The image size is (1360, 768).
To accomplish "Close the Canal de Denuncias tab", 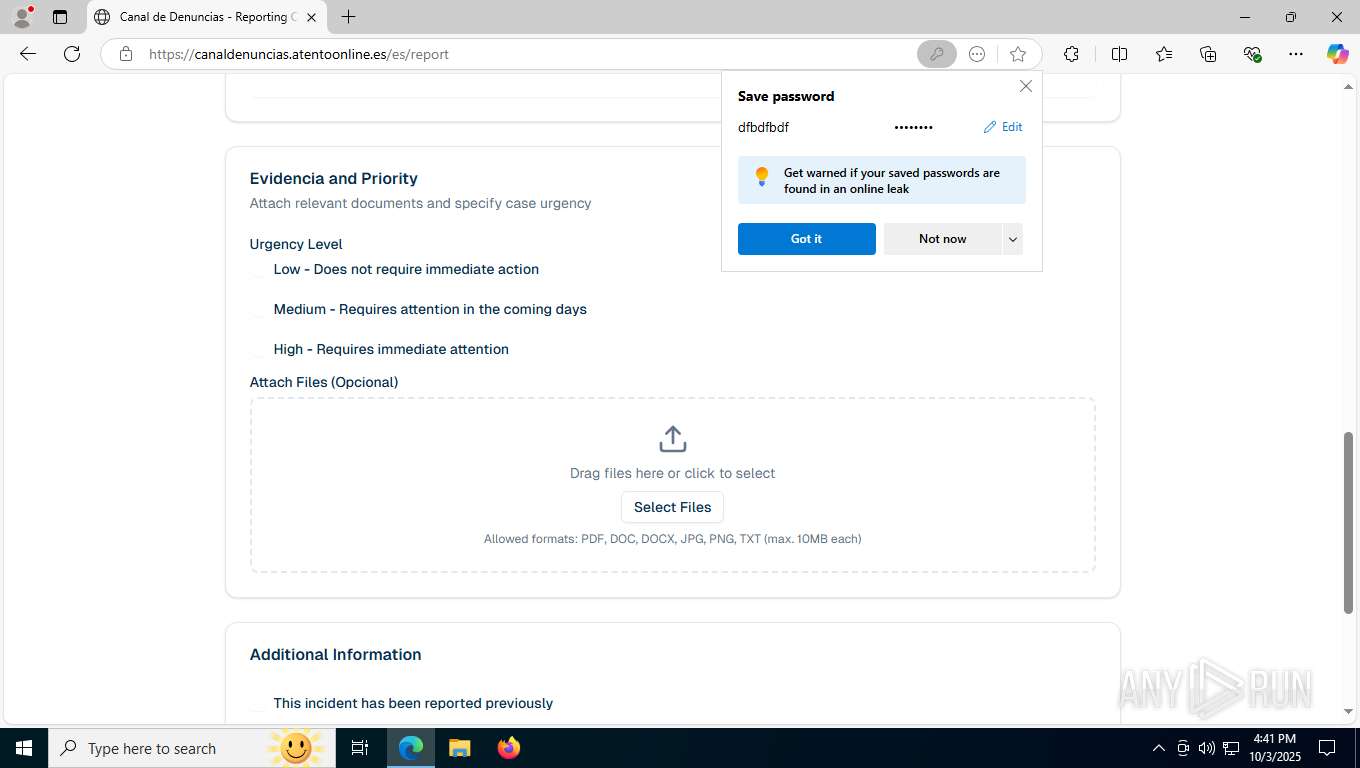I will pyautogui.click(x=311, y=17).
